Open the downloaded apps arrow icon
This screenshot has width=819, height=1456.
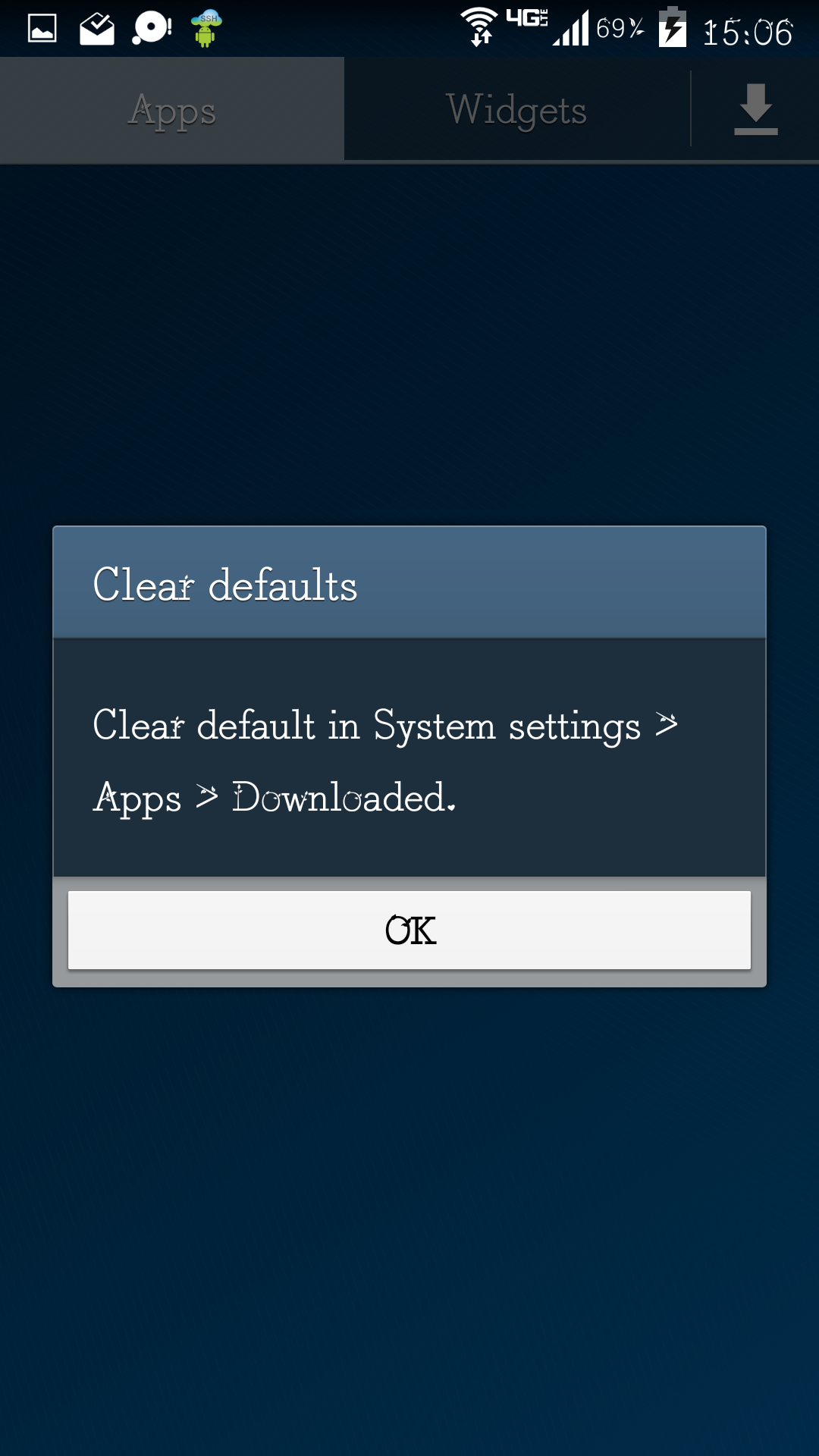[x=756, y=109]
